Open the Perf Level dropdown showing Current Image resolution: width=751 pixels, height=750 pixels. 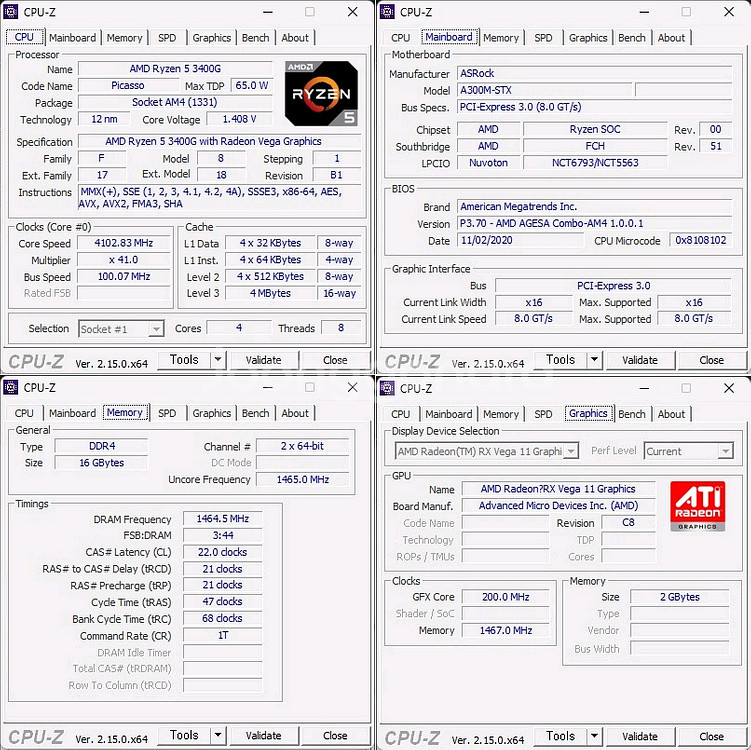pyautogui.click(x=725, y=452)
